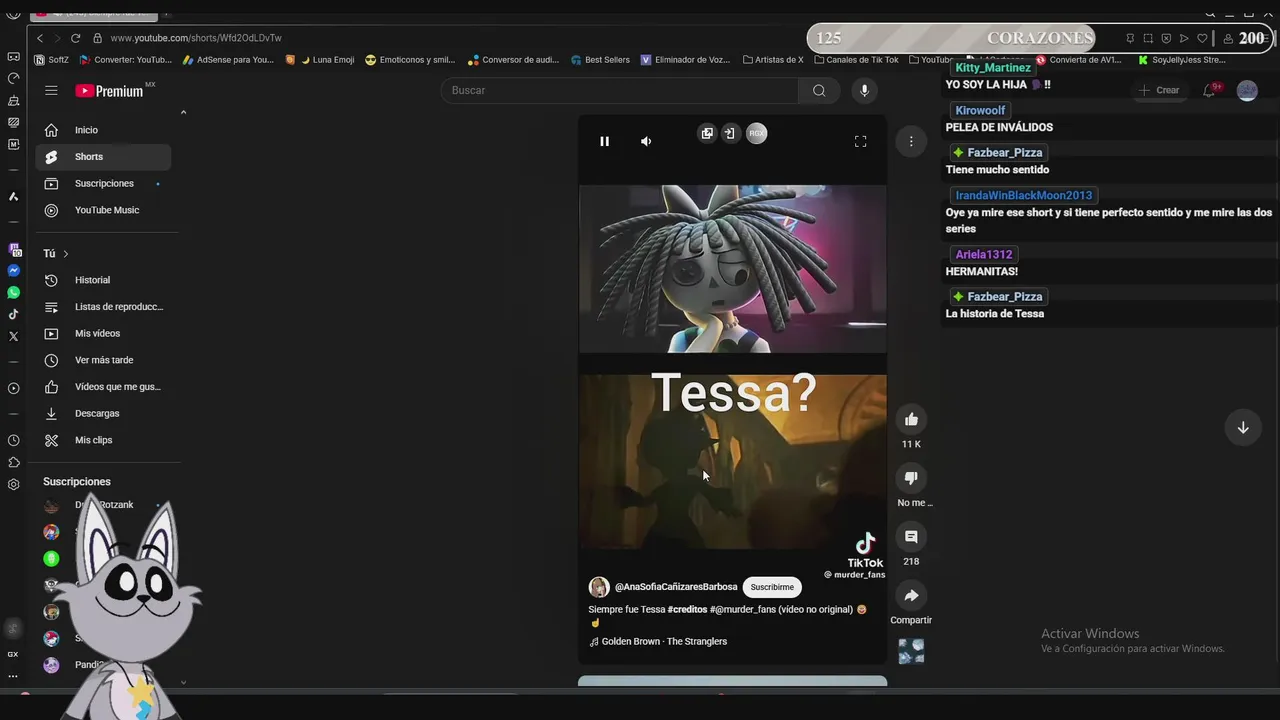Open the Conversor de audi... bookmark

click(514, 60)
